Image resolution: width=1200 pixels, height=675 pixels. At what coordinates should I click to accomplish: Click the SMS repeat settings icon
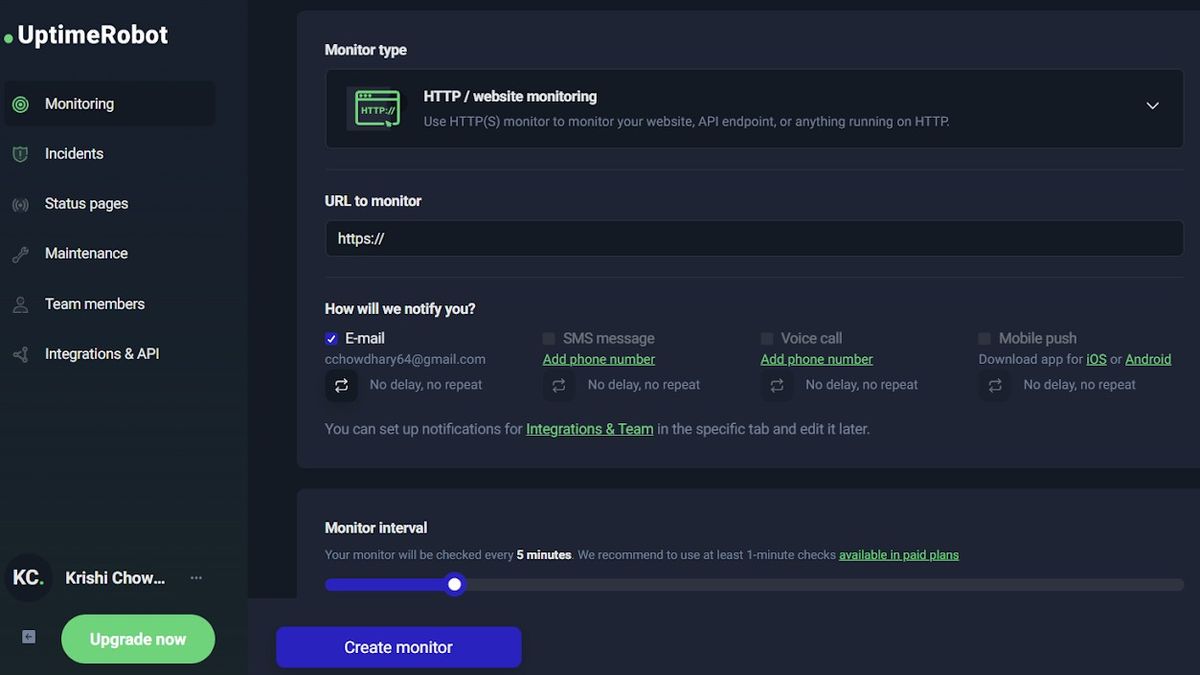coord(558,385)
